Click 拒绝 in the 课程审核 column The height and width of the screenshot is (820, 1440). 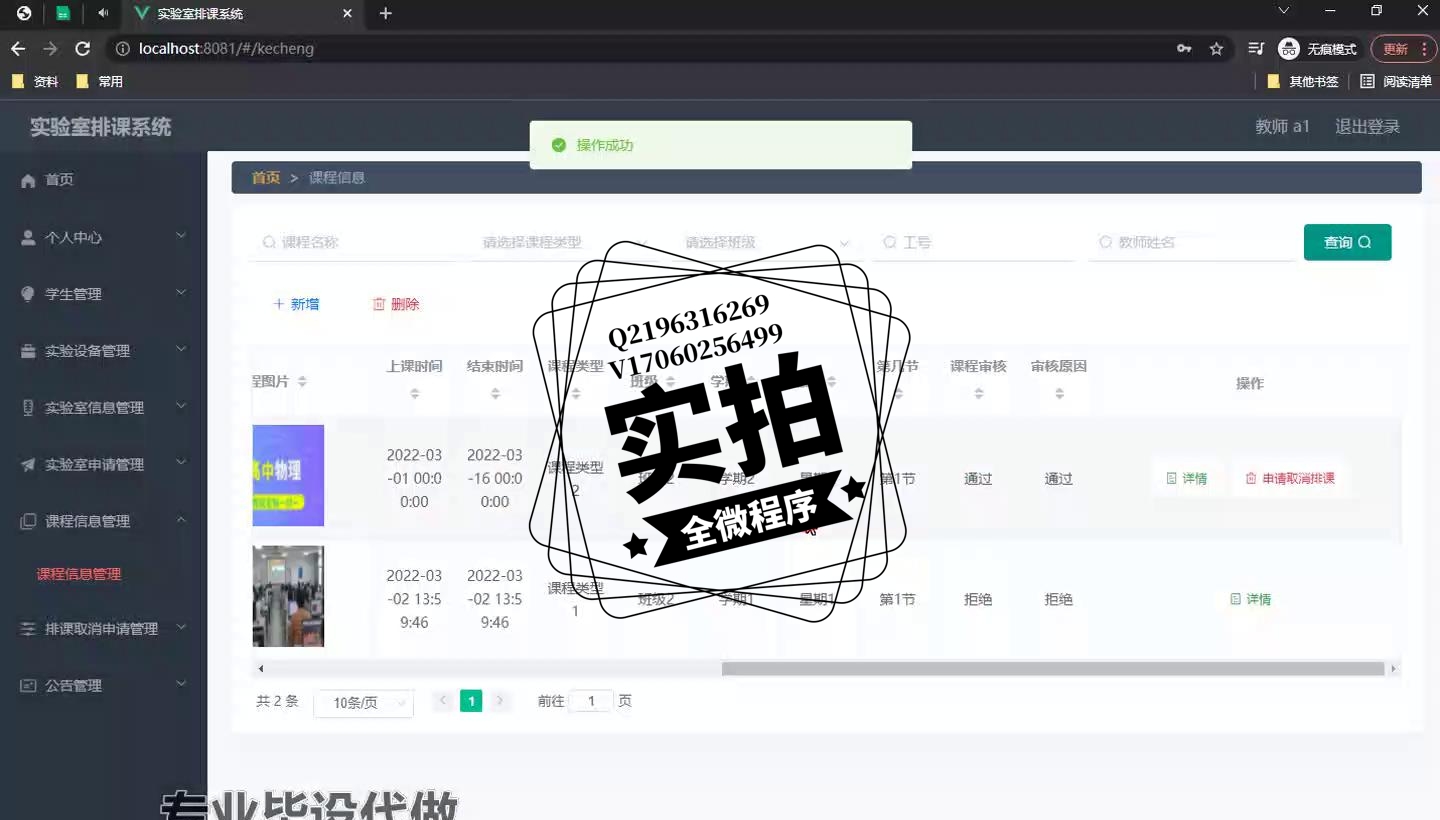(978, 600)
